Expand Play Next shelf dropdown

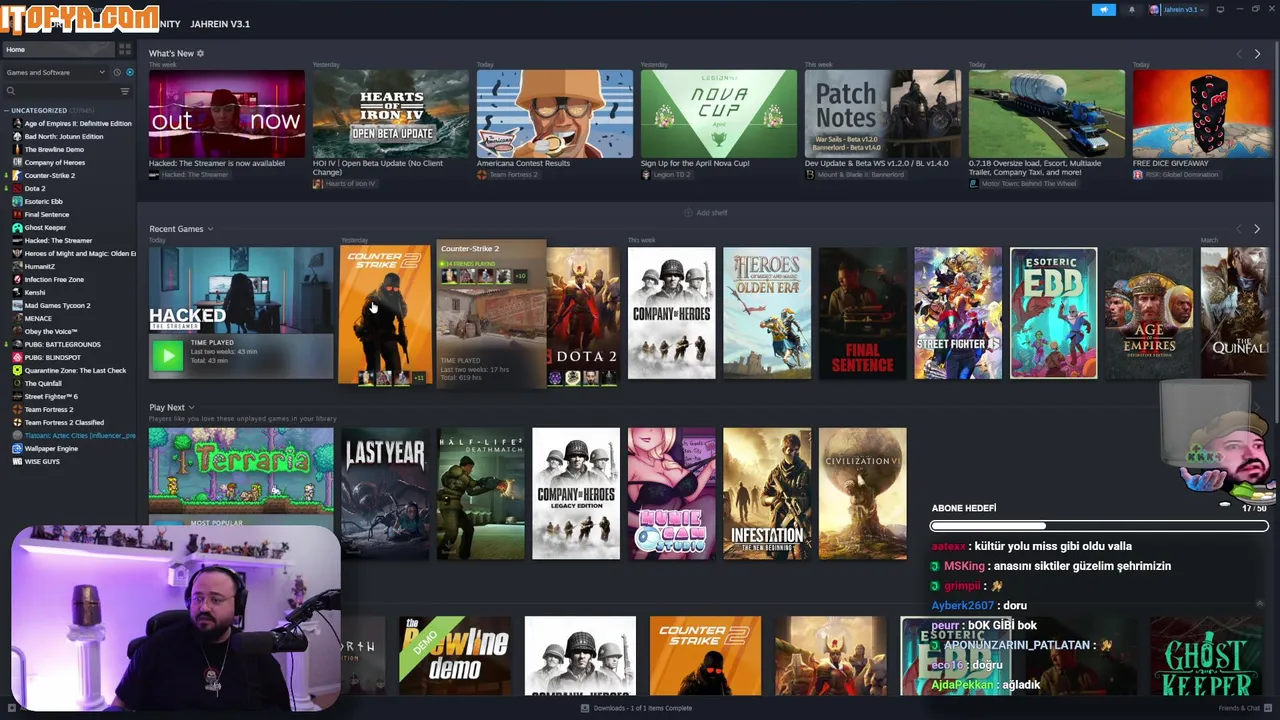point(191,408)
